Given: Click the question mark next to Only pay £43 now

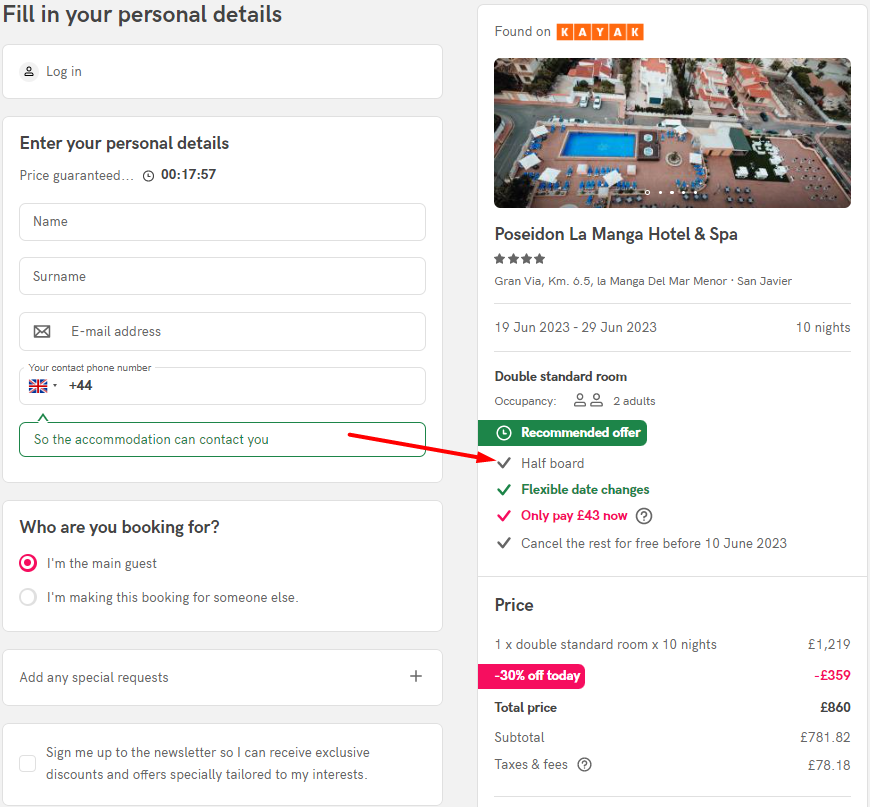Looking at the screenshot, I should coord(644,516).
